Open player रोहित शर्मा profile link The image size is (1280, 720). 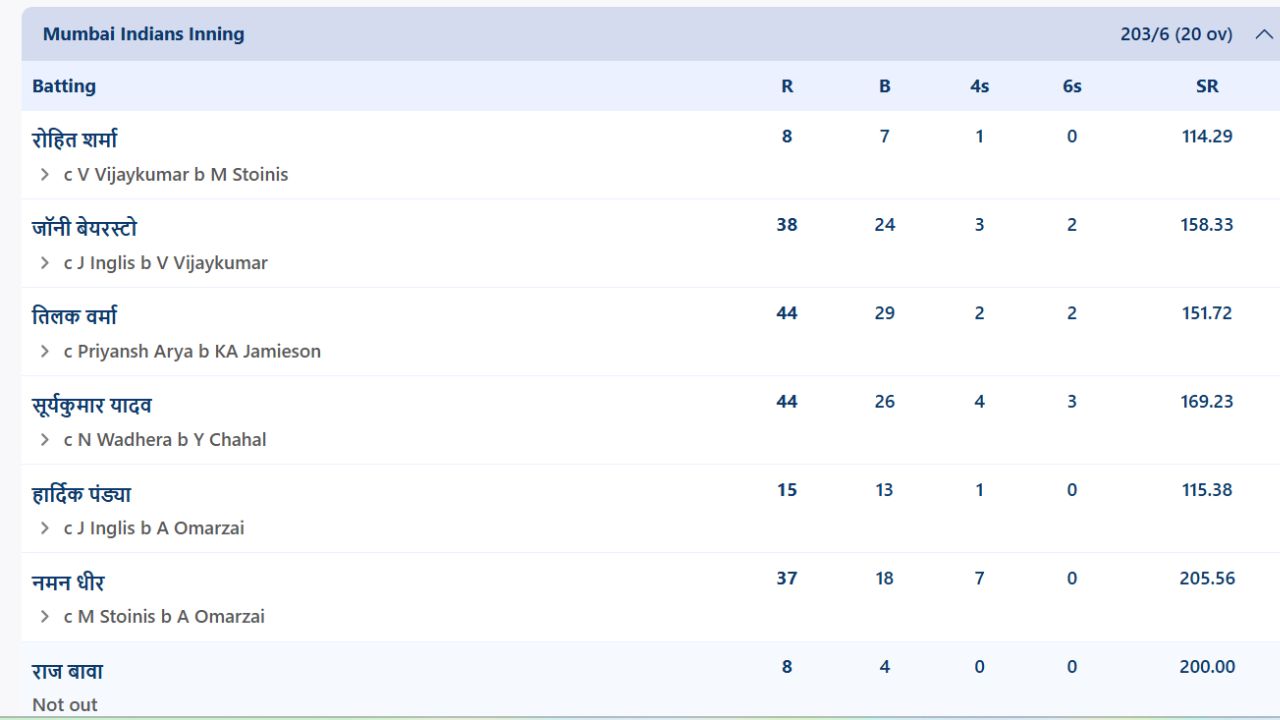tap(74, 139)
